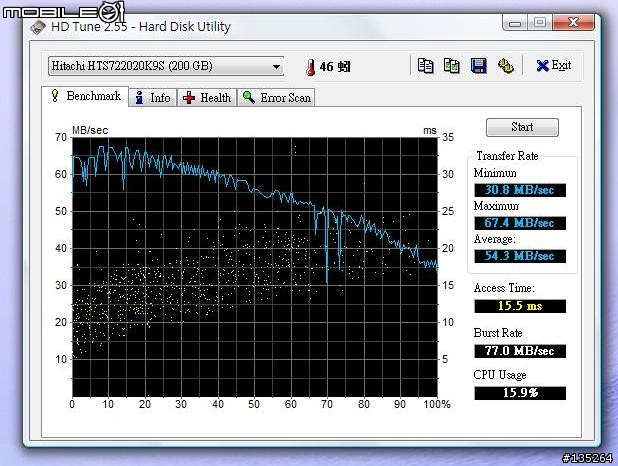Click the Access Time 15.5 ms value

(520, 306)
